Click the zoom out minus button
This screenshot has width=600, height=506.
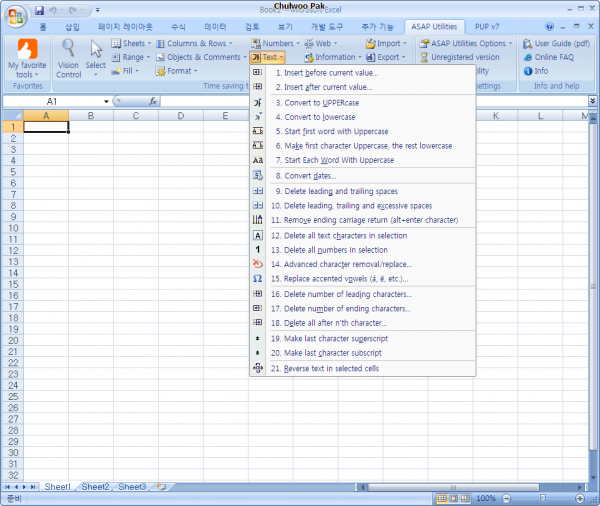[506, 498]
